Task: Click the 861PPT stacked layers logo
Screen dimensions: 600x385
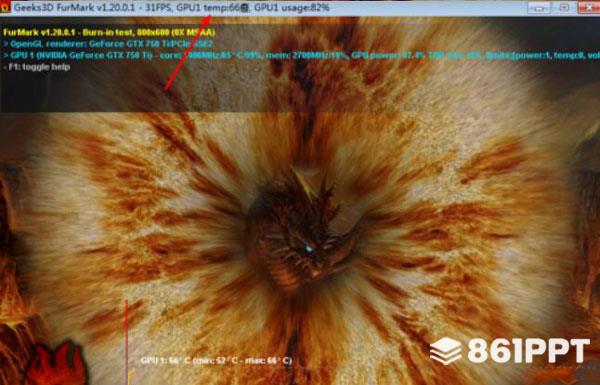Action: [446, 351]
